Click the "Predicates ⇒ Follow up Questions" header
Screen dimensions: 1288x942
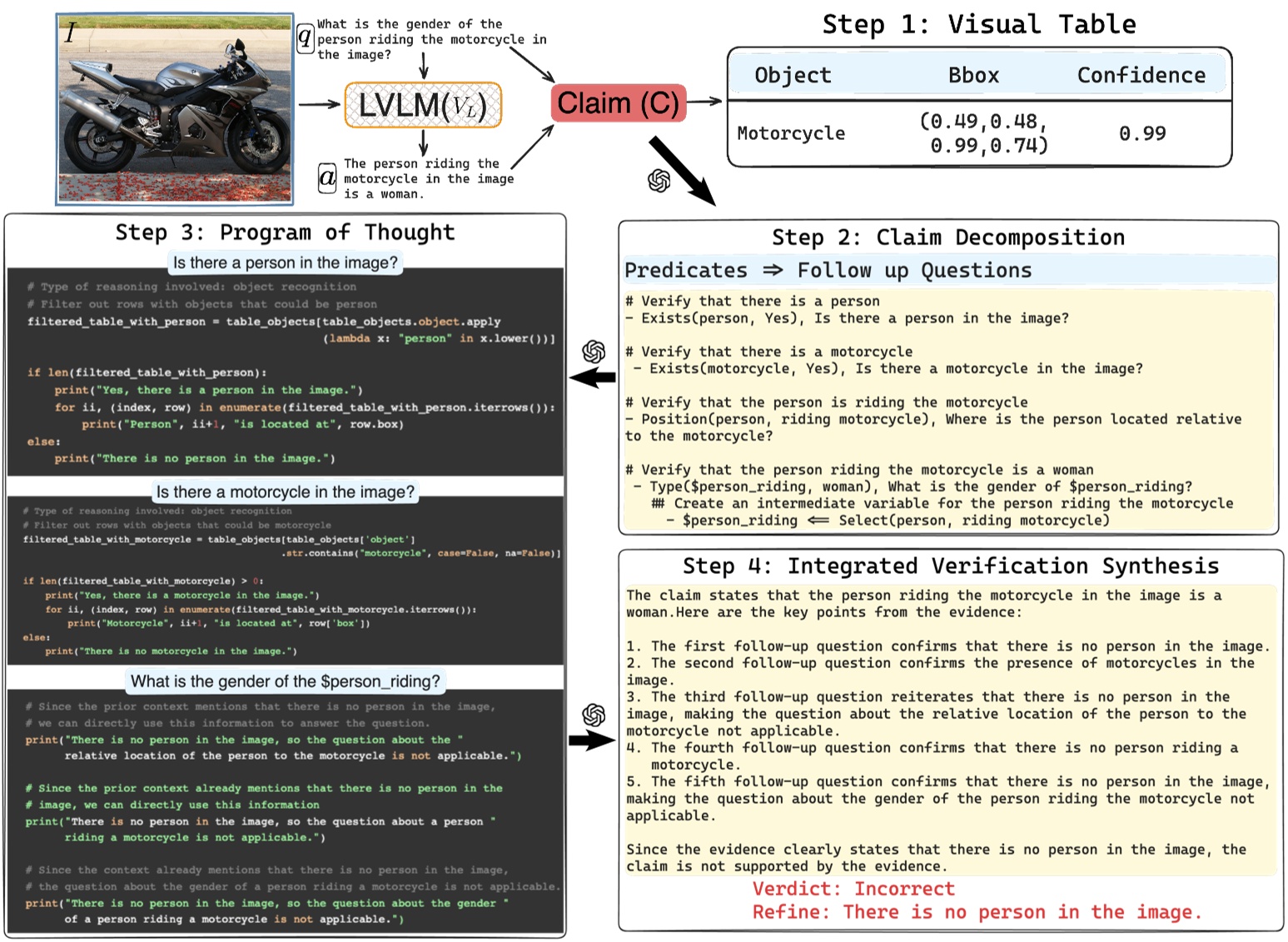pos(828,271)
